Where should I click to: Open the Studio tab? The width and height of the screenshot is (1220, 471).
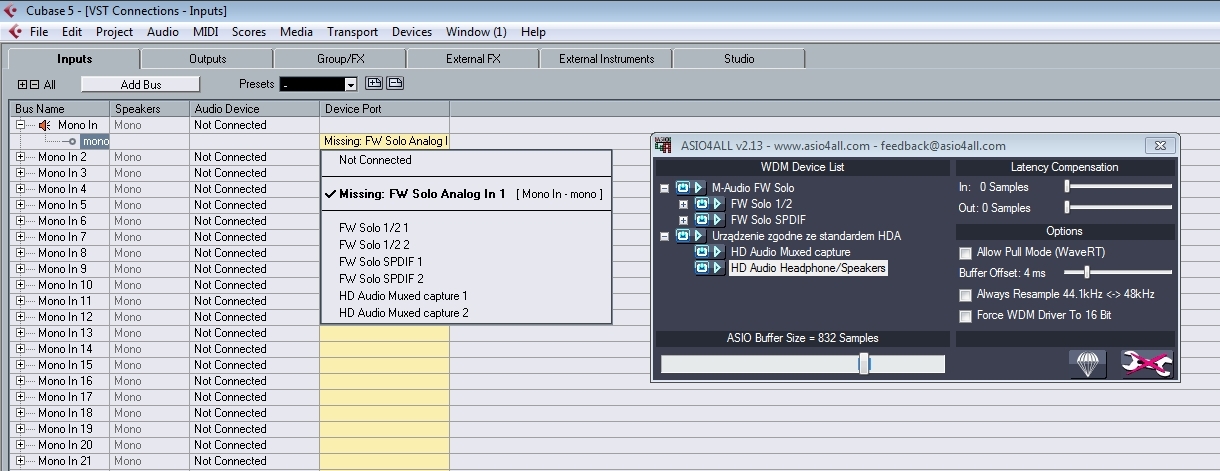739,59
